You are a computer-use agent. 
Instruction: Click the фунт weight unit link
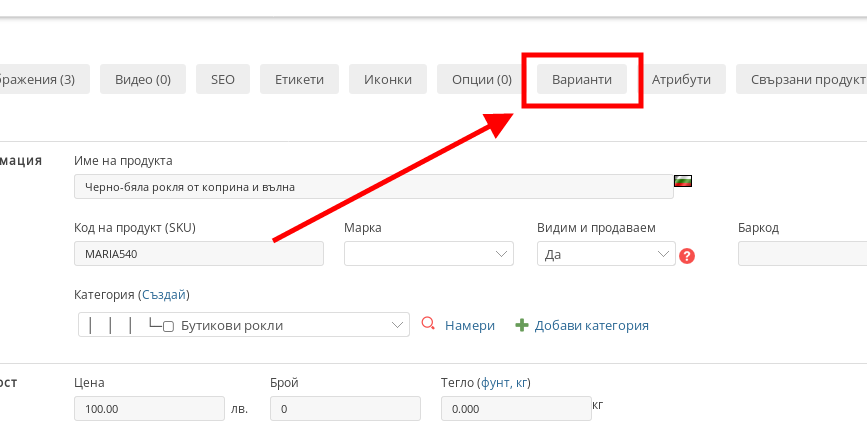click(x=495, y=382)
